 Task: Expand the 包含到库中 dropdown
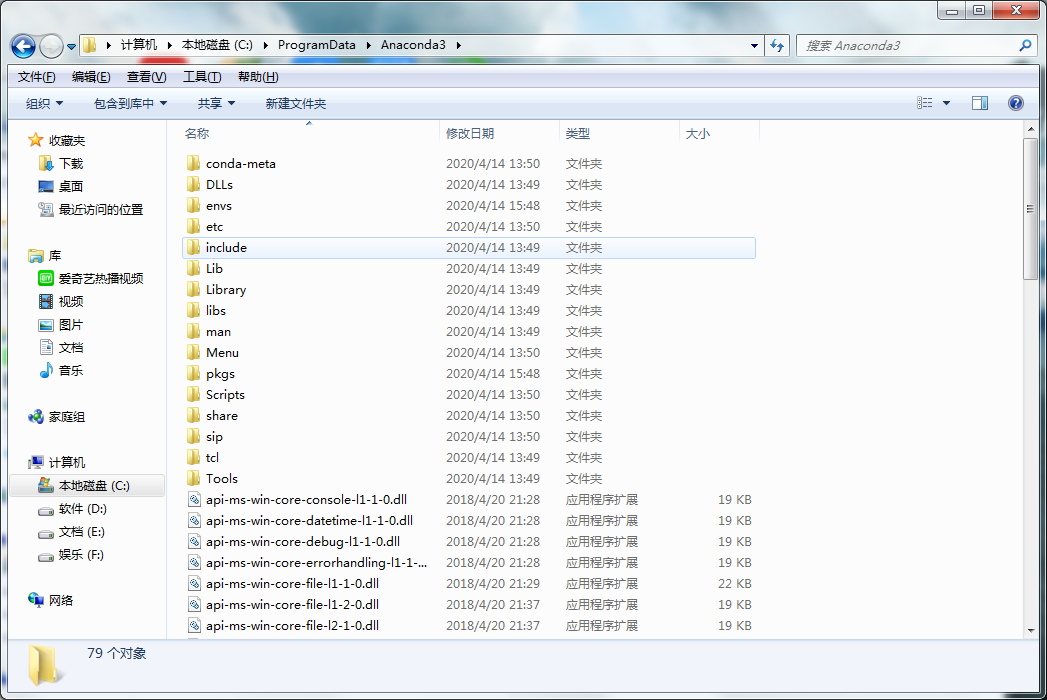[130, 104]
